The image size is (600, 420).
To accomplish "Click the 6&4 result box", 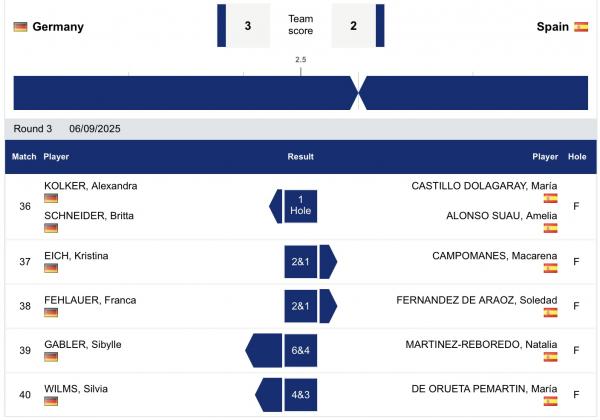I will [300, 350].
